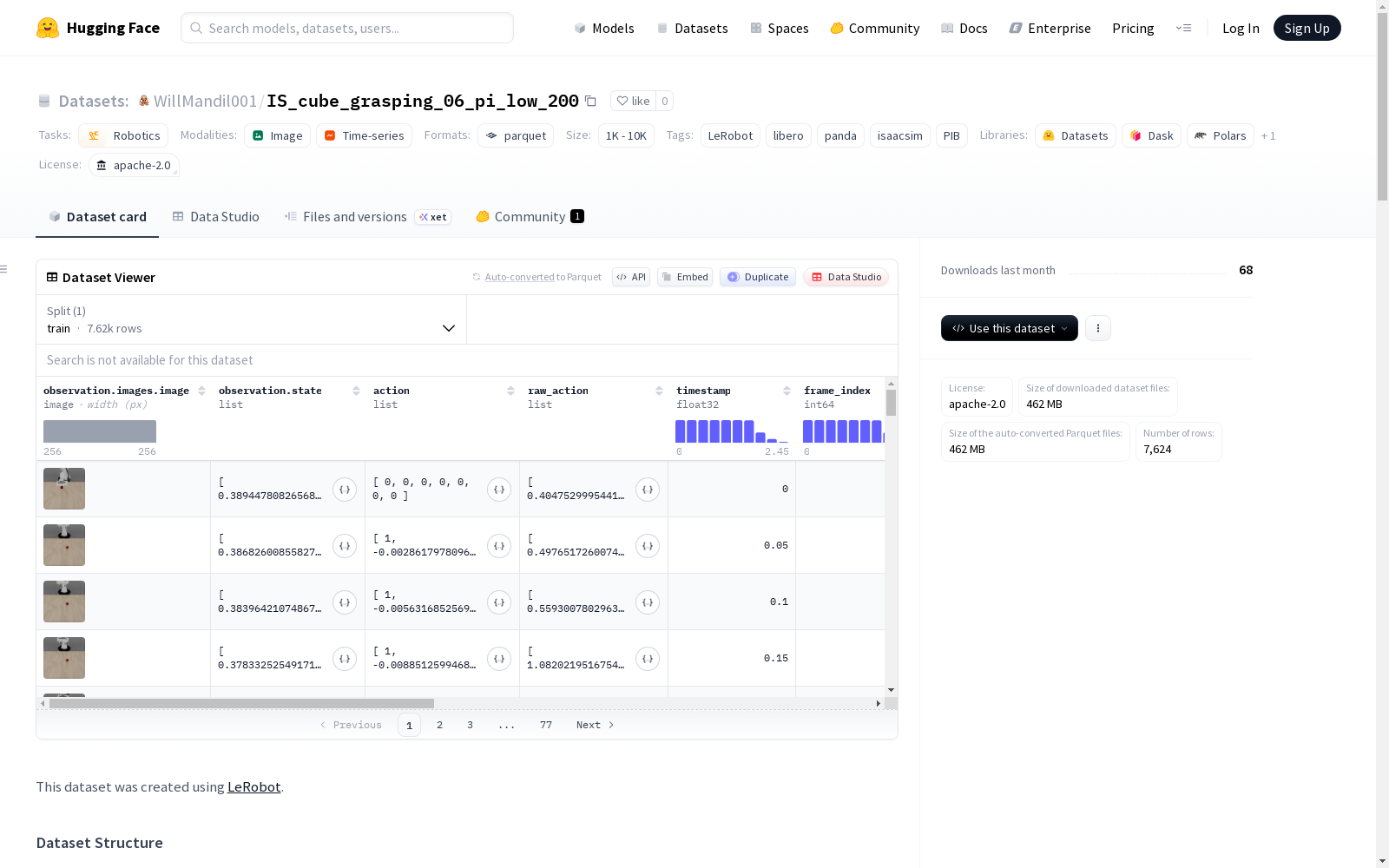Viewport: 1389px width, 868px height.
Task: Sort the timestamp column
Action: click(x=787, y=391)
